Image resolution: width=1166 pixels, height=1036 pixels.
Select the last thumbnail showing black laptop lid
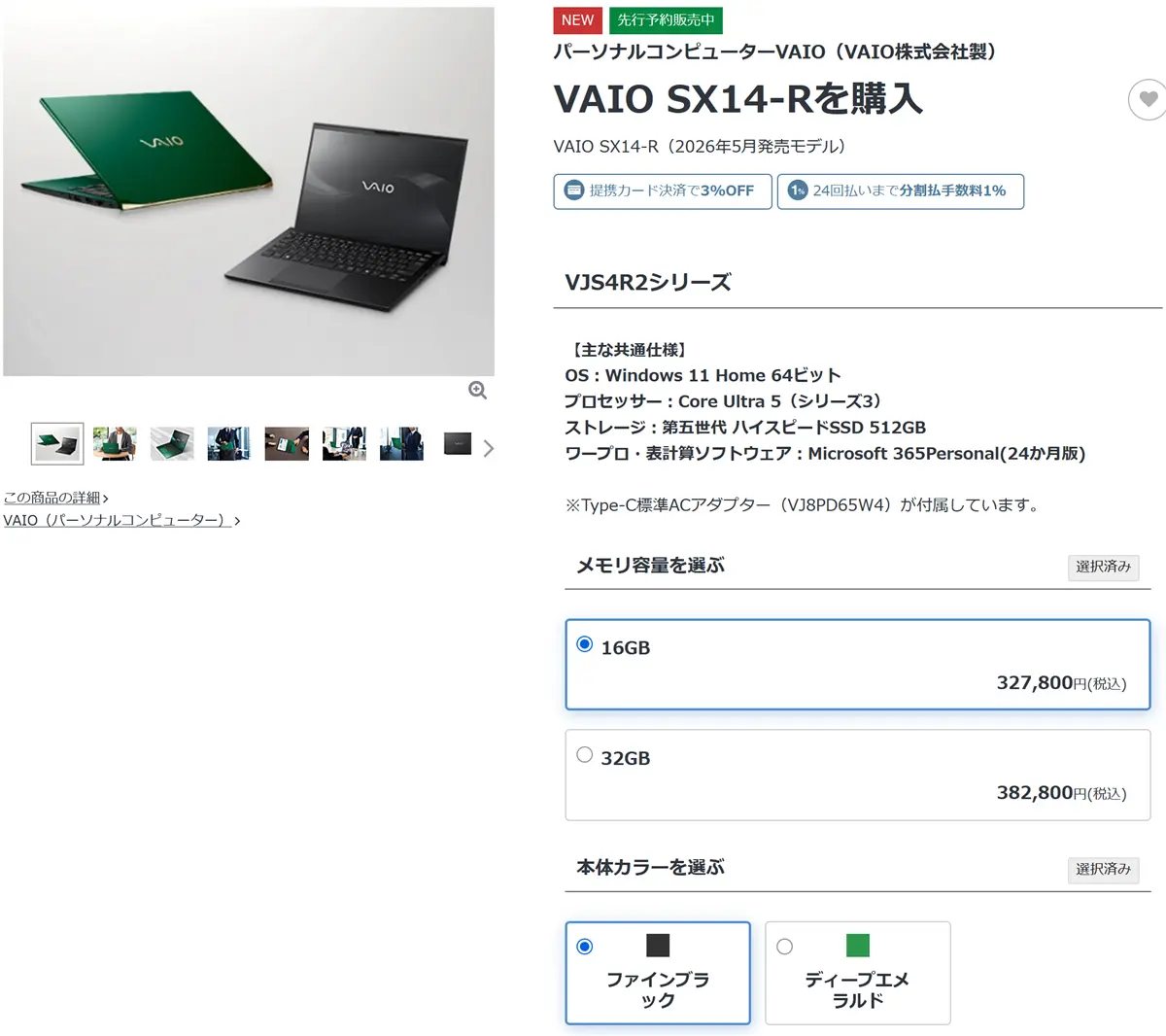pos(458,443)
